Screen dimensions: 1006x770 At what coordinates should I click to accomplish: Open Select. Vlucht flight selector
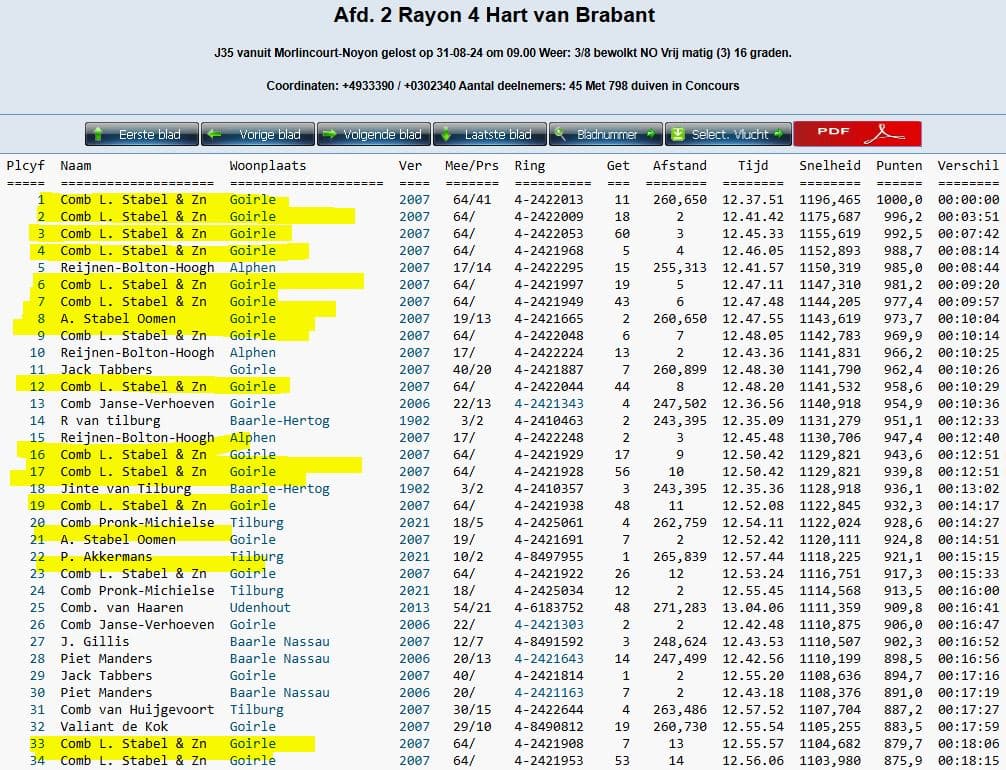click(728, 134)
